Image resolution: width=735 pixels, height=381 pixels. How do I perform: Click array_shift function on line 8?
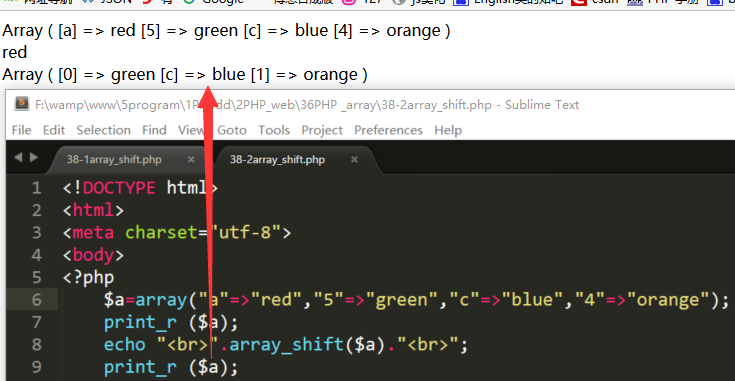287,345
